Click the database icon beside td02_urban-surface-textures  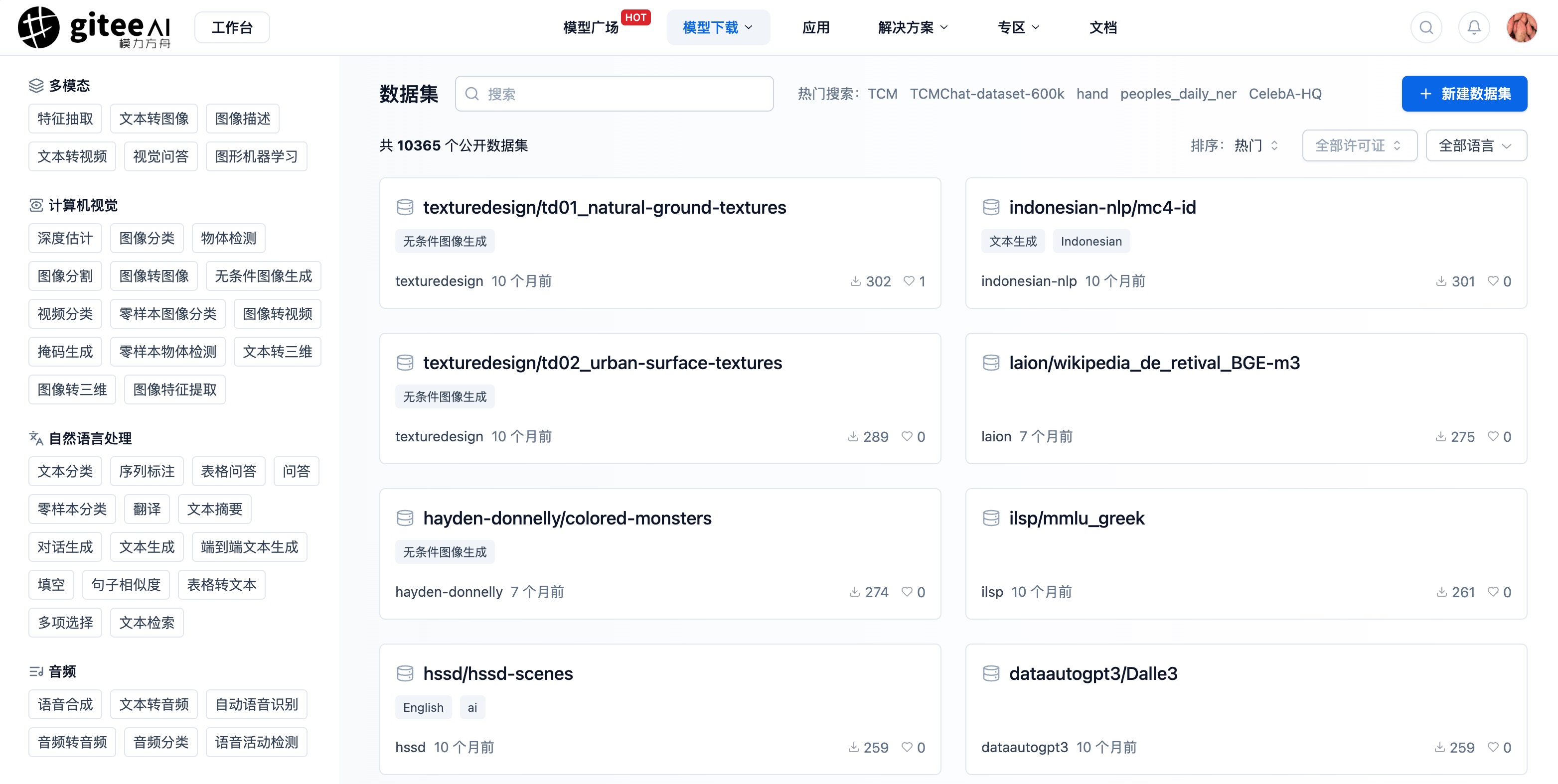405,363
